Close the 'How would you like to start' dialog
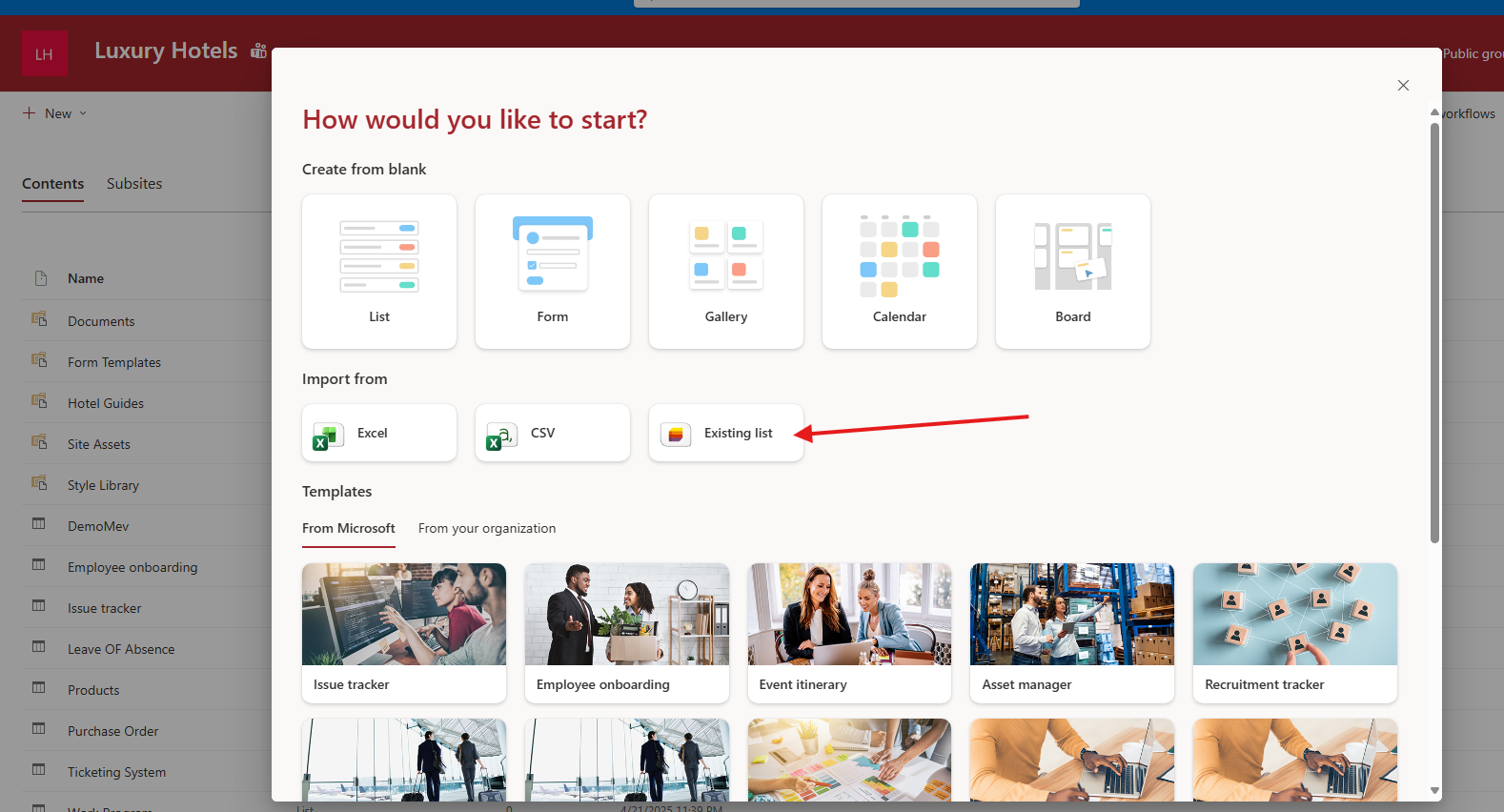 pos(1403,86)
